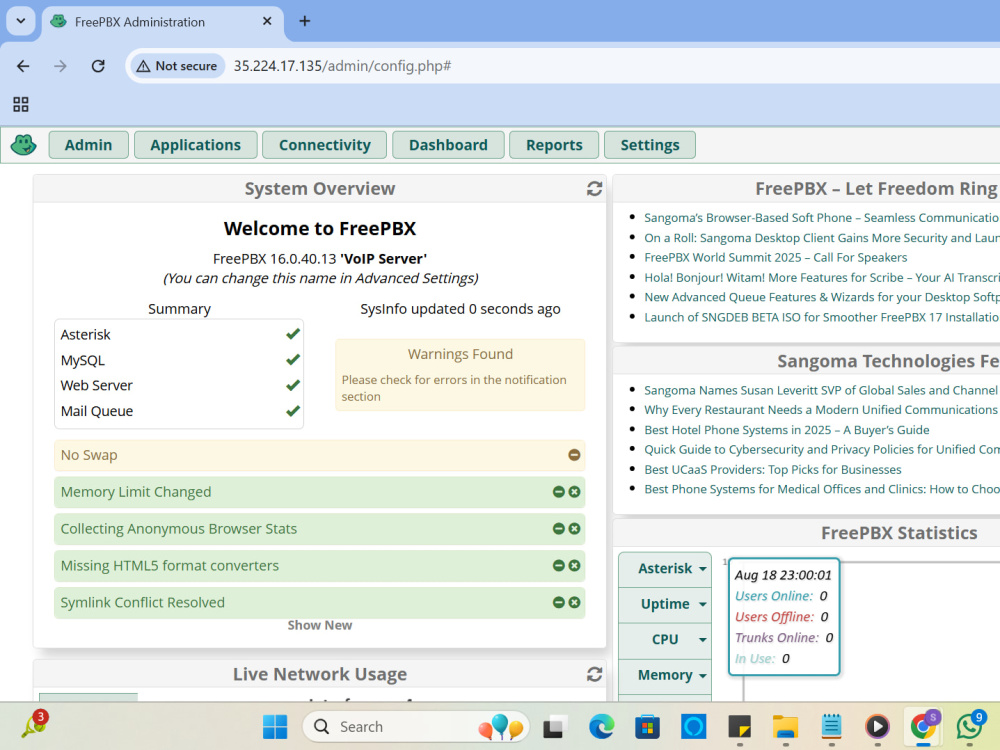
Task: Open Sangoma Names Susan Leveritt article
Action: click(821, 390)
